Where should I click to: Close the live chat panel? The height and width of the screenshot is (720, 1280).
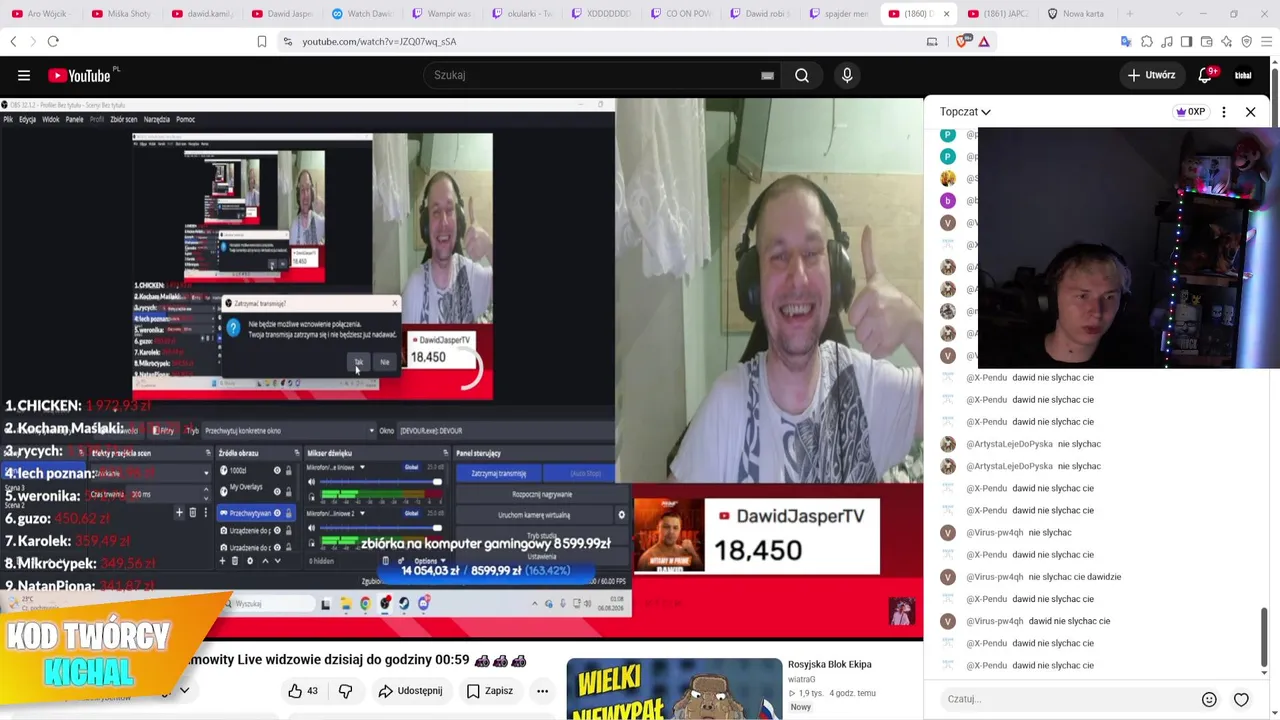click(1250, 112)
